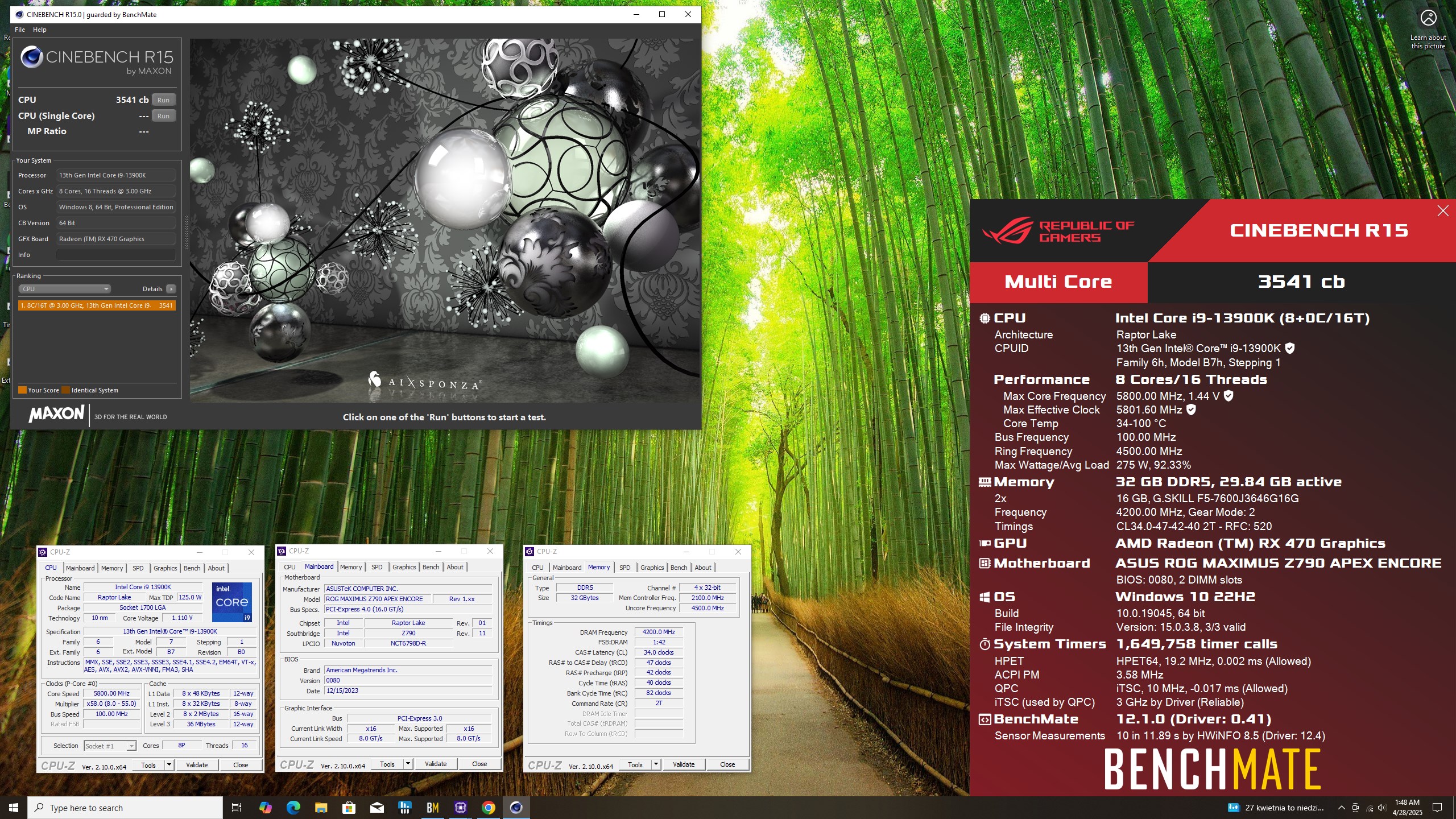
Task: Open the network tray icon
Action: pos(1369,808)
